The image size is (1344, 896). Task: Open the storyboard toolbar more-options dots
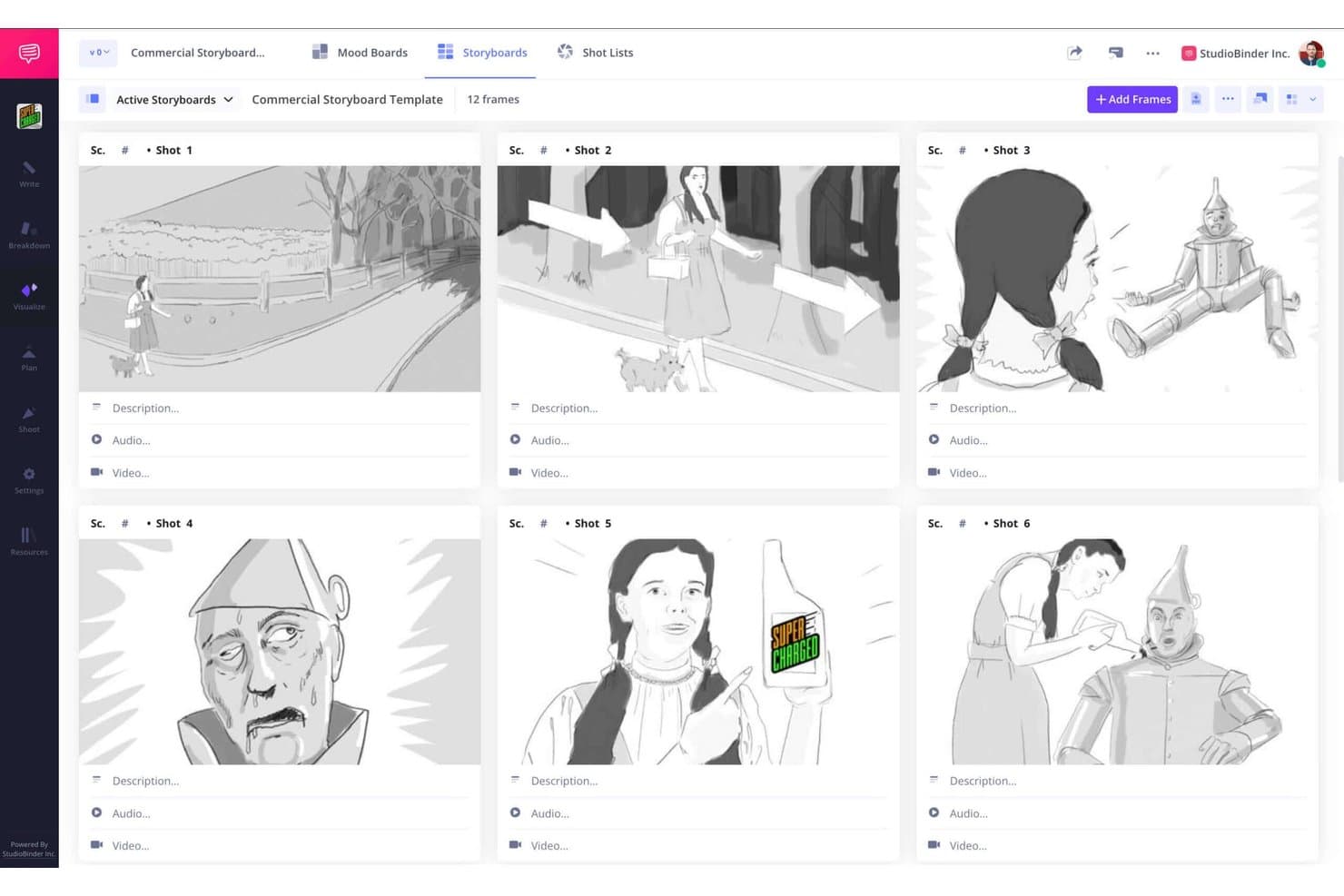[x=1228, y=99]
